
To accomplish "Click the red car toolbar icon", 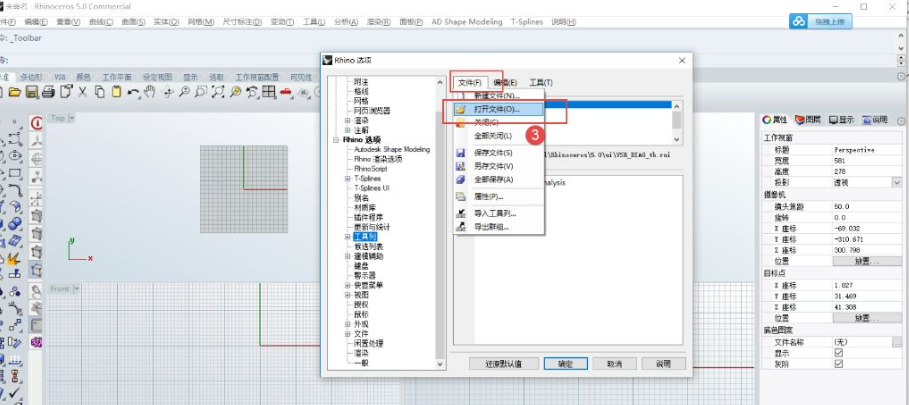I will coord(285,92).
